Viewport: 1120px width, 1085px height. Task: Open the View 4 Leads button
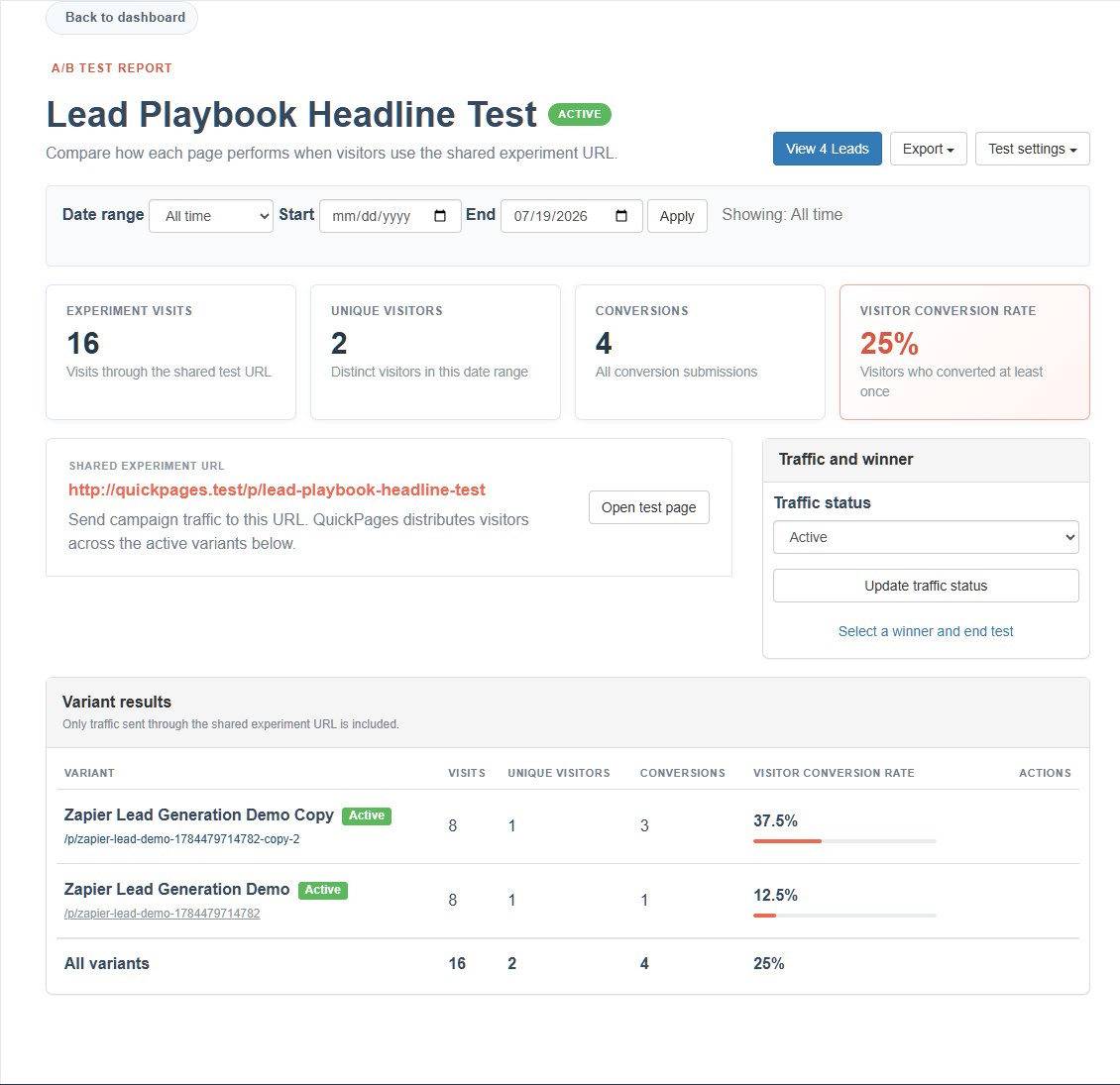828,149
